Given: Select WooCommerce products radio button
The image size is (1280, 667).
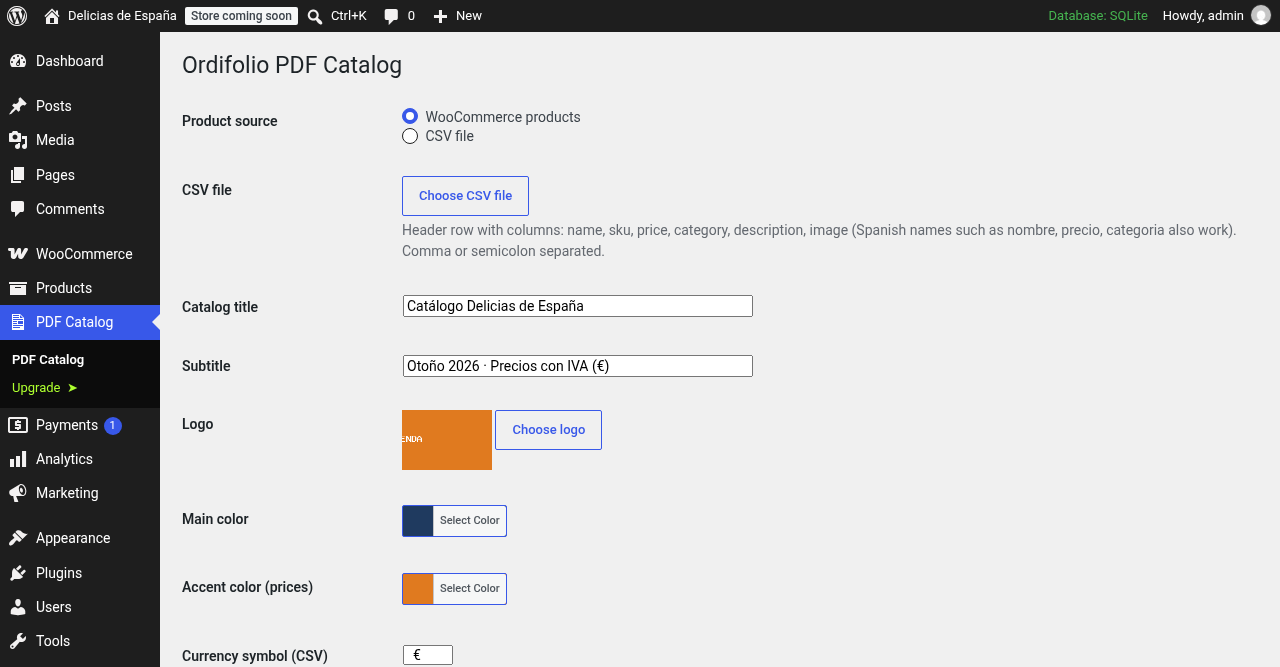Looking at the screenshot, I should coord(410,117).
